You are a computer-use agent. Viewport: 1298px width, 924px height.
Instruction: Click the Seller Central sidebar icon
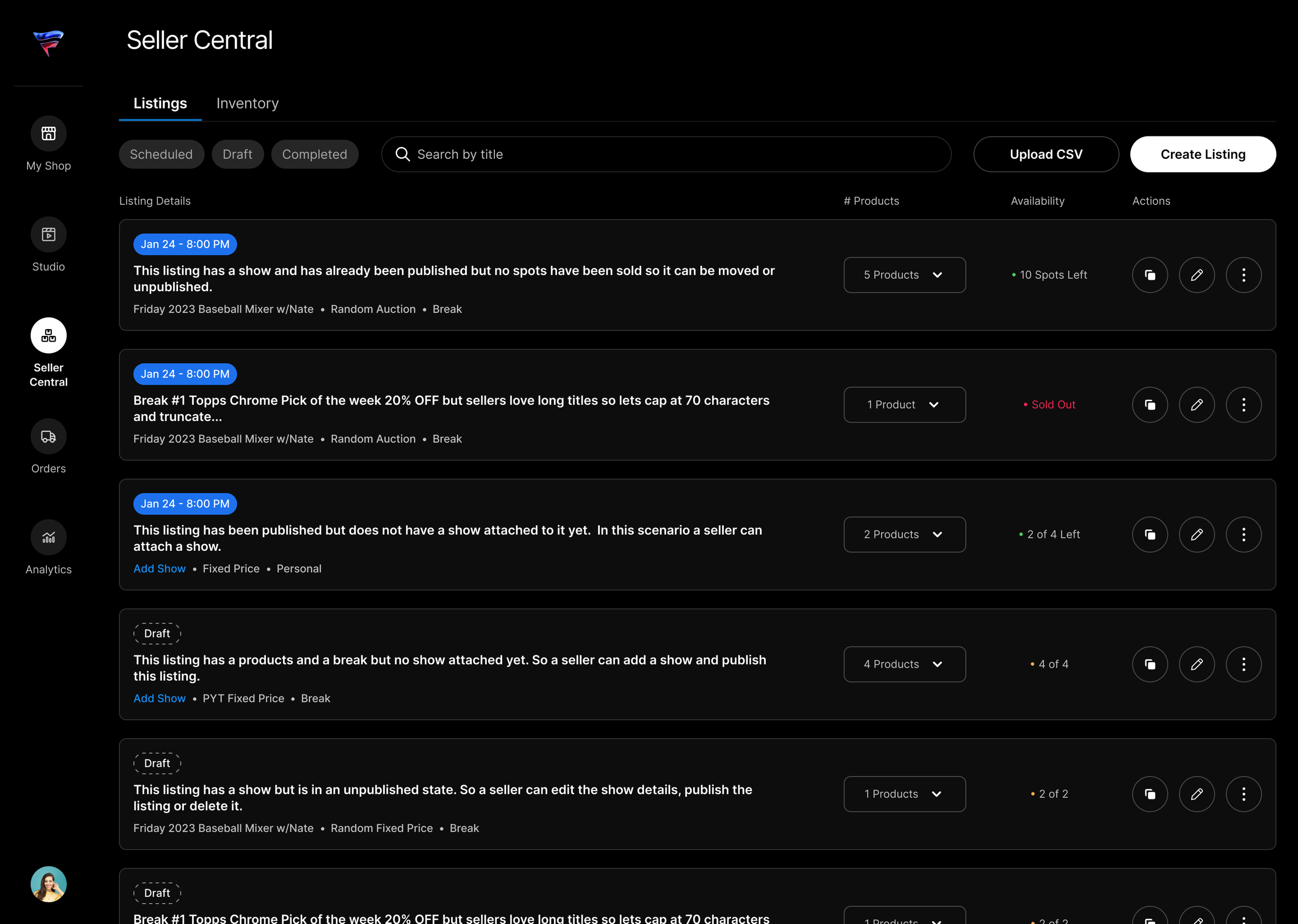click(x=48, y=336)
